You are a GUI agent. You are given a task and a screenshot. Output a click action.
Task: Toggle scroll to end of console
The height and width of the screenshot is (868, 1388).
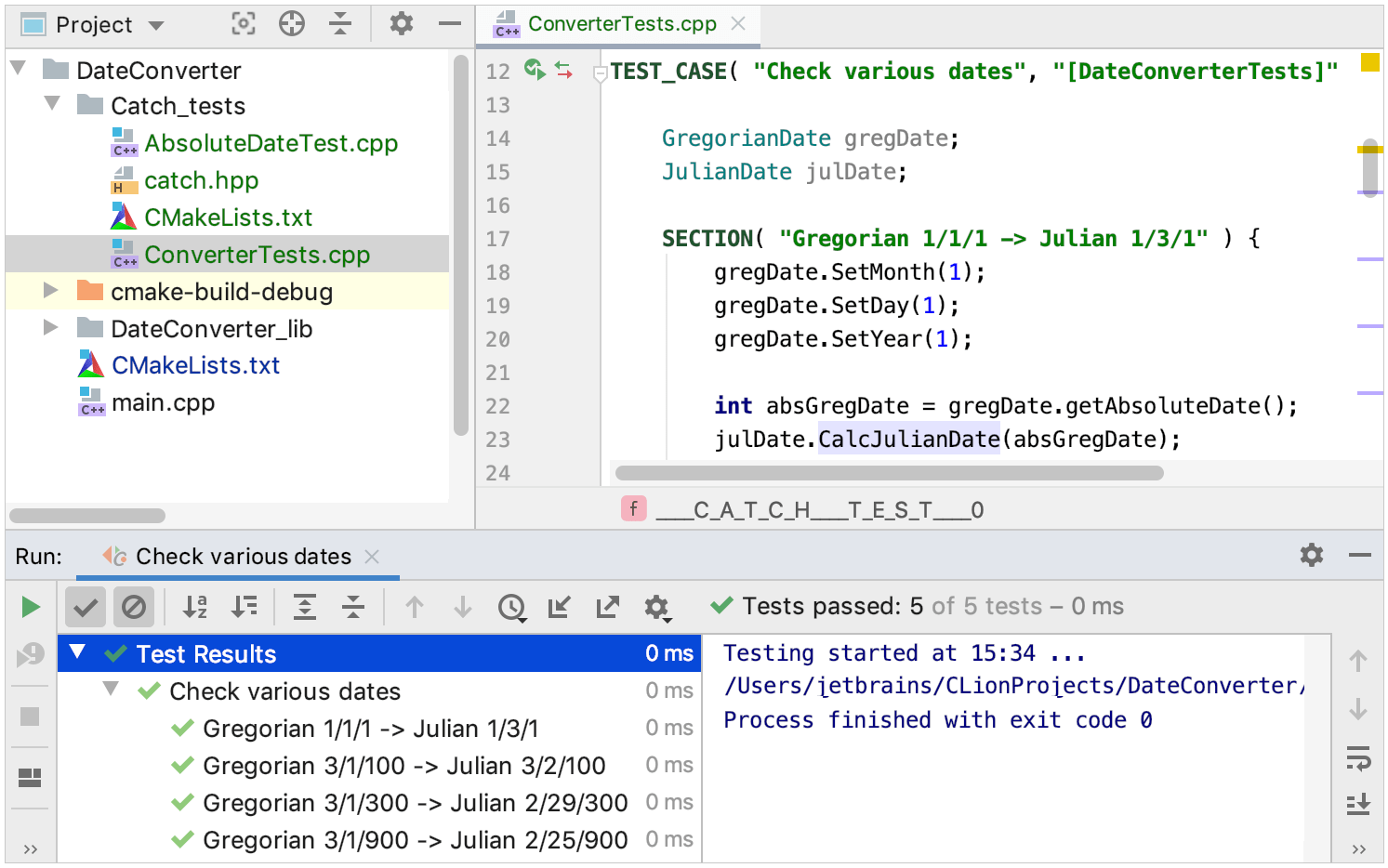(x=1358, y=803)
